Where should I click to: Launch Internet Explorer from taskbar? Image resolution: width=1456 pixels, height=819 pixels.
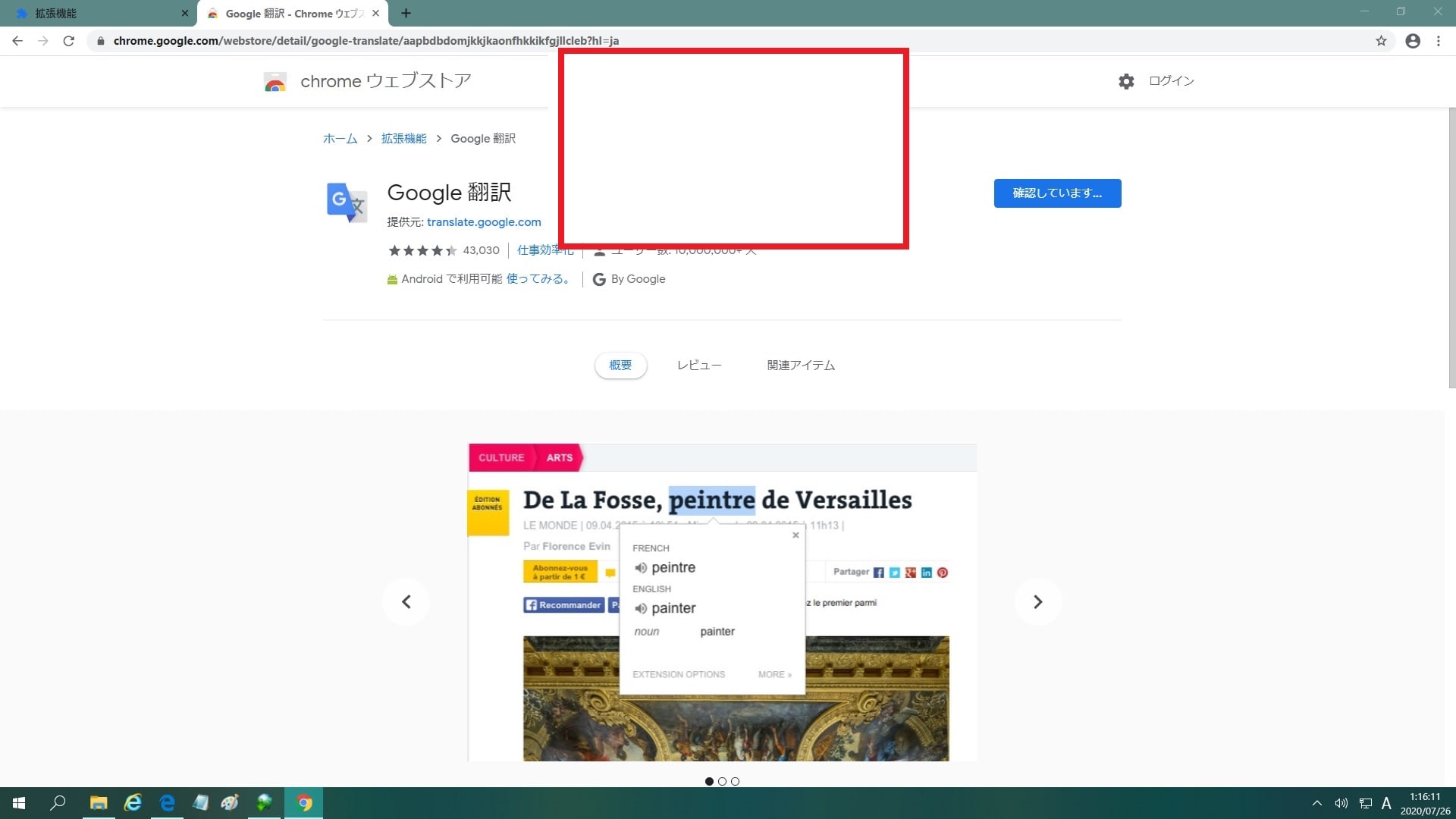(x=133, y=803)
